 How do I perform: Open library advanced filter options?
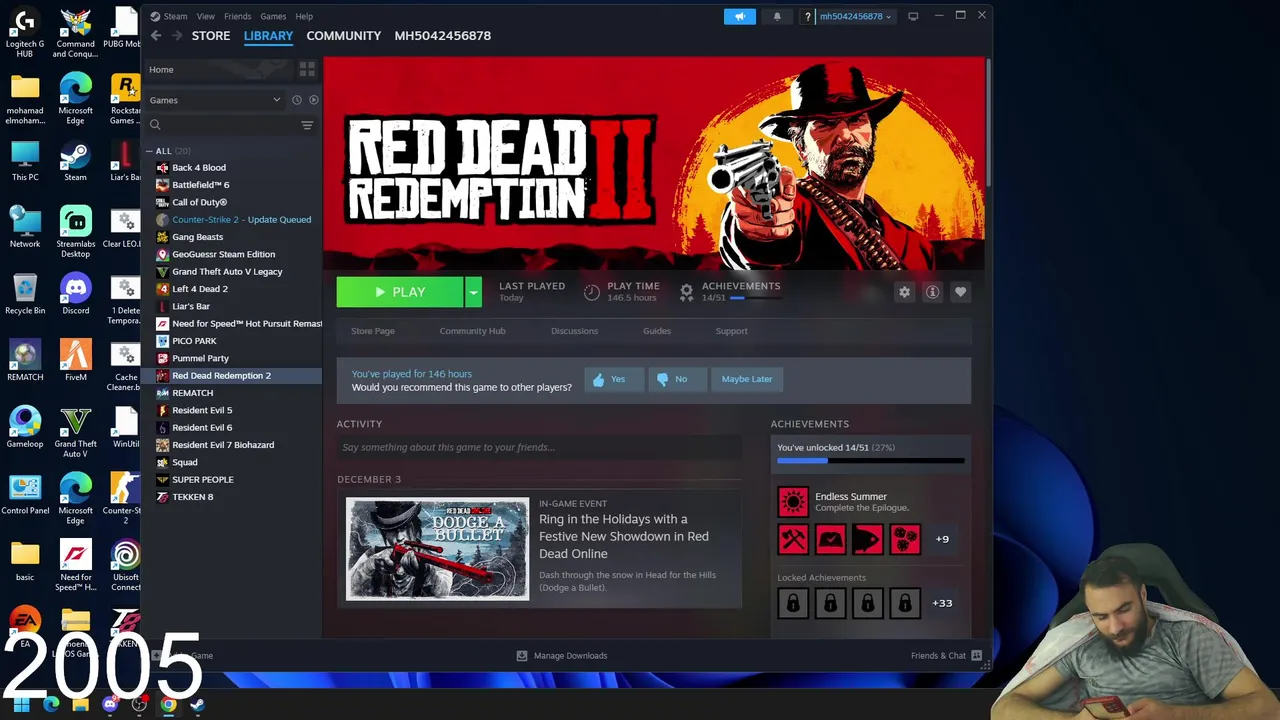307,125
